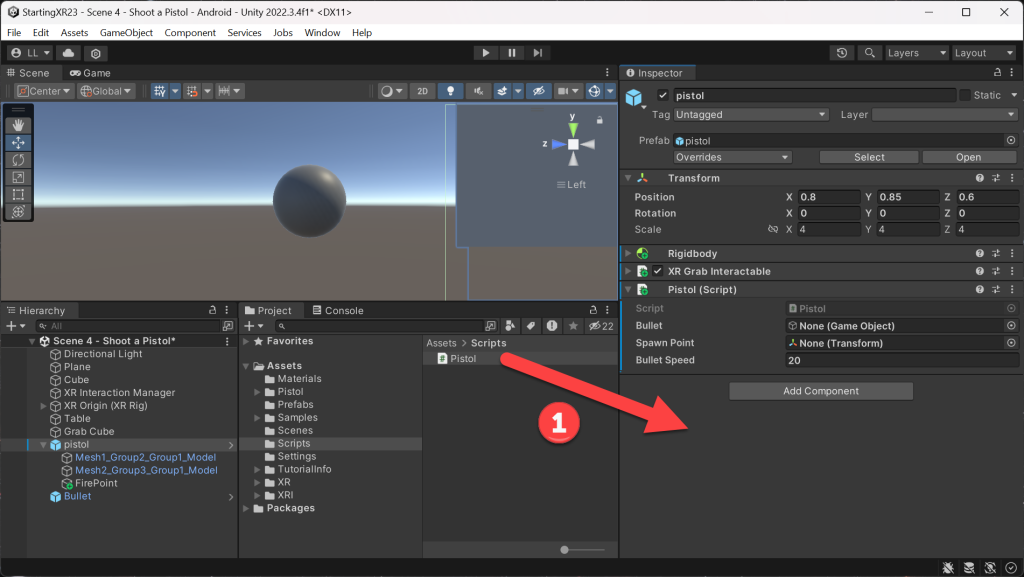Open the global Search magnifier
This screenshot has width=1024, height=577.
[869, 53]
